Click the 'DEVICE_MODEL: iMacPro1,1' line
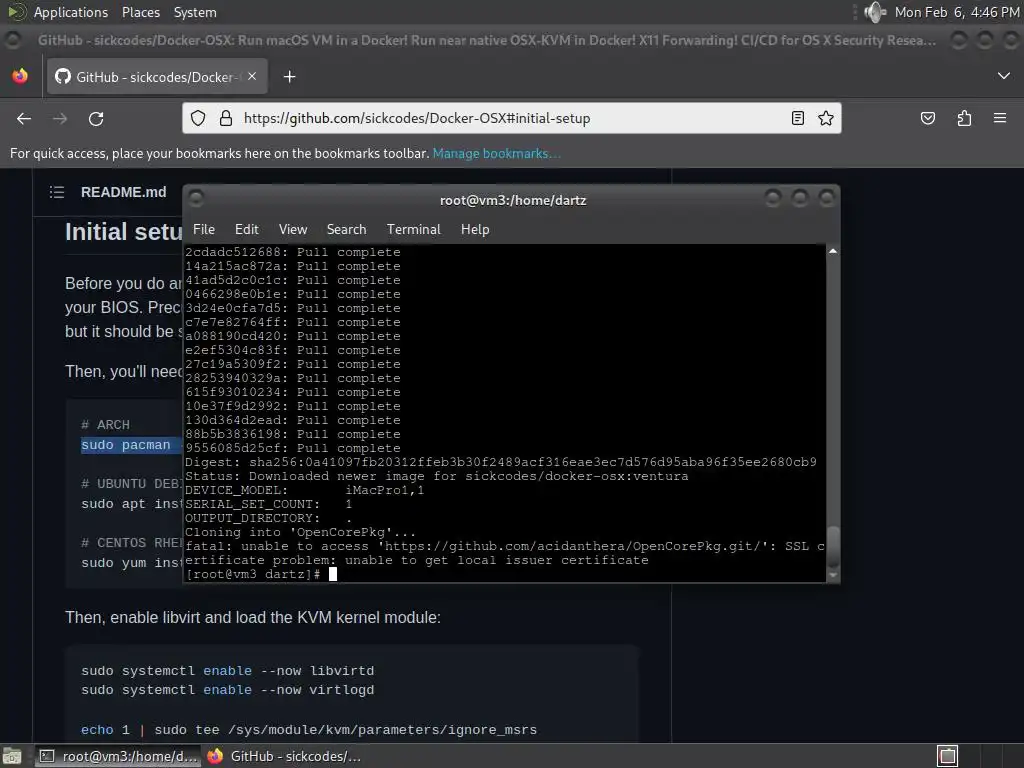Screen dimensions: 1024x768 [x=304, y=490]
